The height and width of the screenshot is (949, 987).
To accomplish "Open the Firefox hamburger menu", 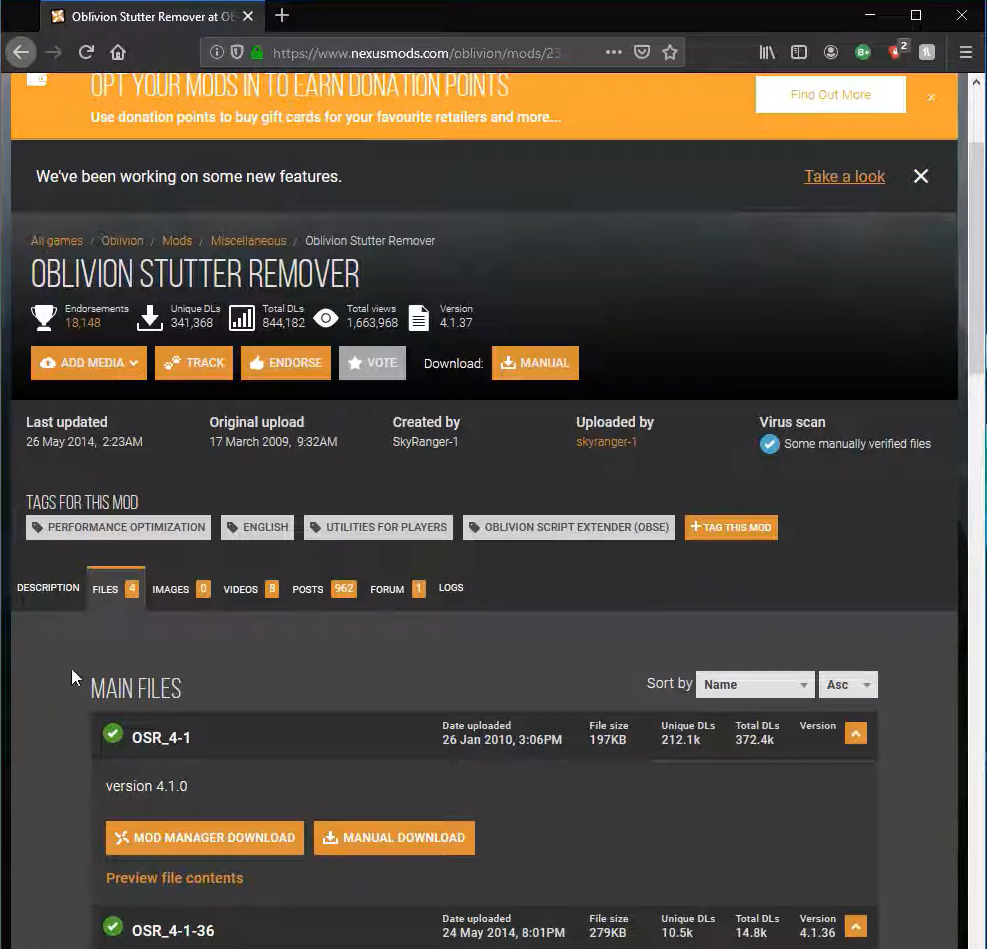I will pos(966,52).
